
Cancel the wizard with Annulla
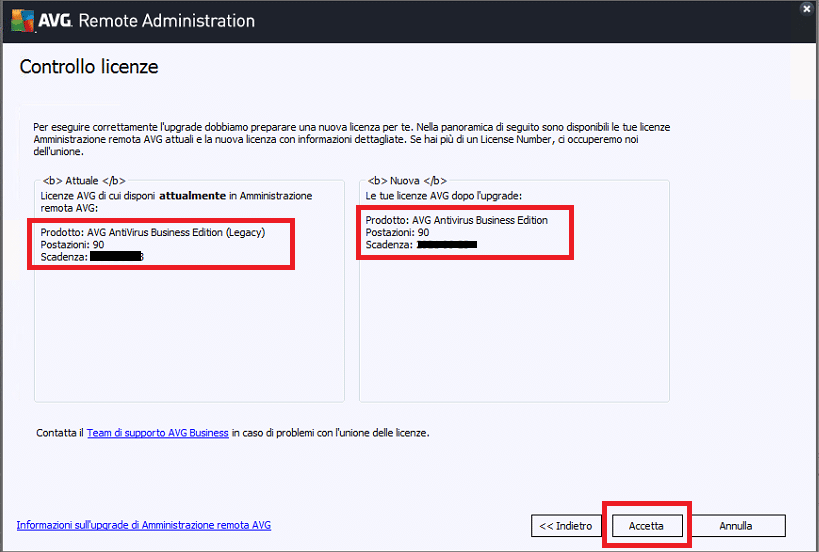pos(735,525)
